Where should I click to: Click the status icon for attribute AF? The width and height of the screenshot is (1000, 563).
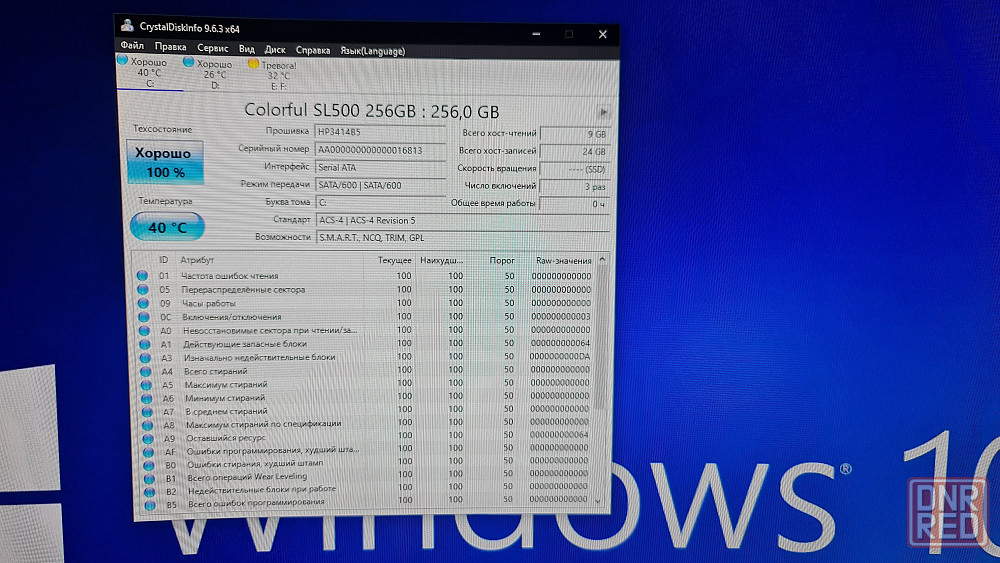(x=148, y=451)
